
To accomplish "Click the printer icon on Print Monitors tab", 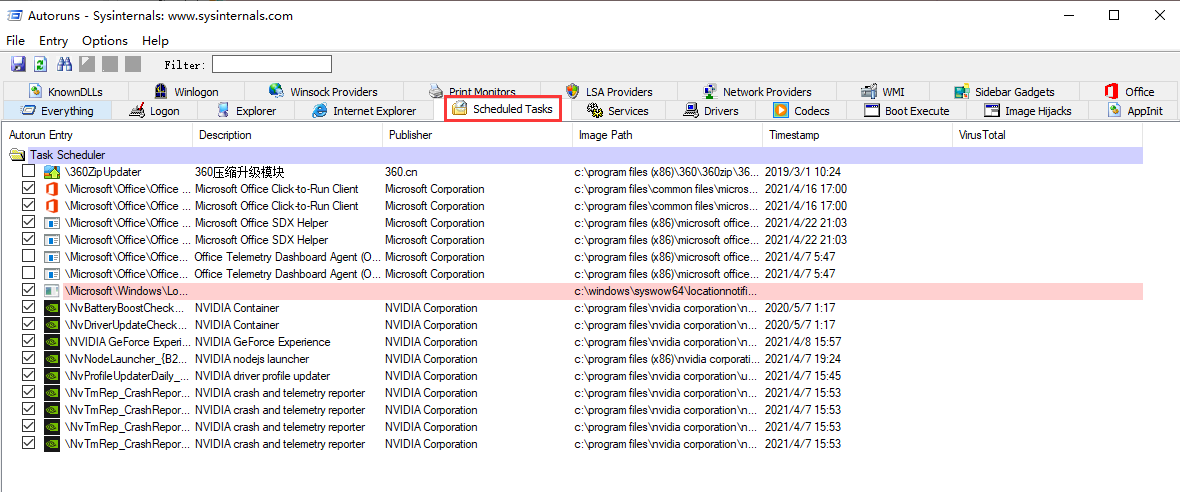I will click(436, 91).
